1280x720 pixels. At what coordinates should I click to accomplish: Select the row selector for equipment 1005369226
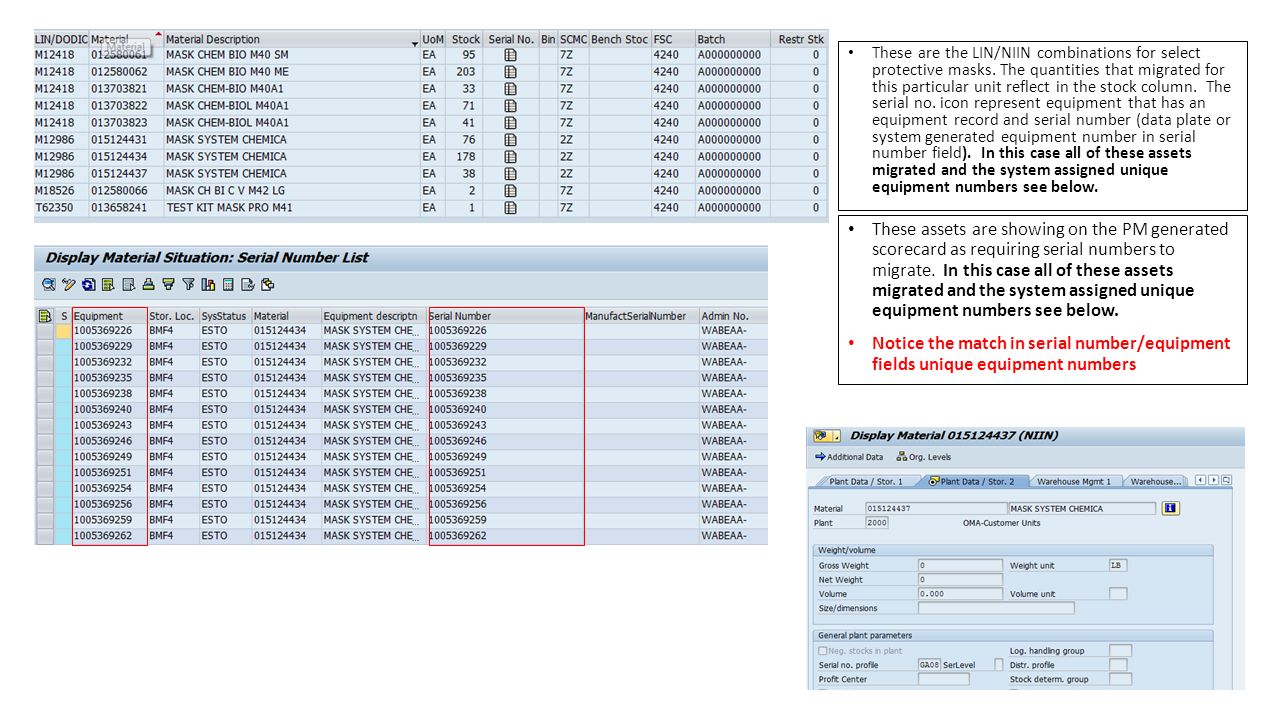tap(45, 330)
